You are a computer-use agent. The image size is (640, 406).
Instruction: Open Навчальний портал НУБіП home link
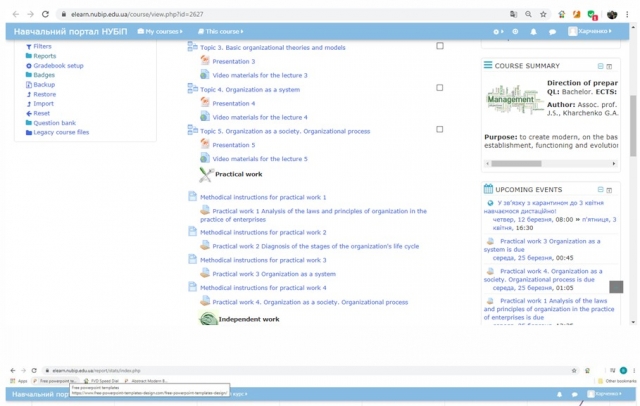pos(71,31)
